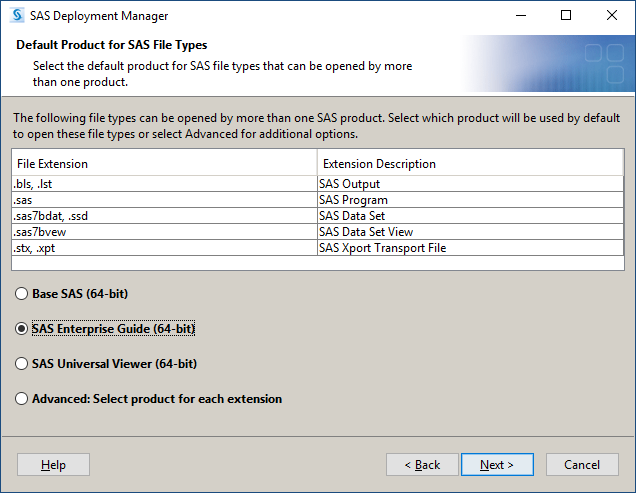Open Help for this dialog
The height and width of the screenshot is (493, 638).
coord(54,465)
